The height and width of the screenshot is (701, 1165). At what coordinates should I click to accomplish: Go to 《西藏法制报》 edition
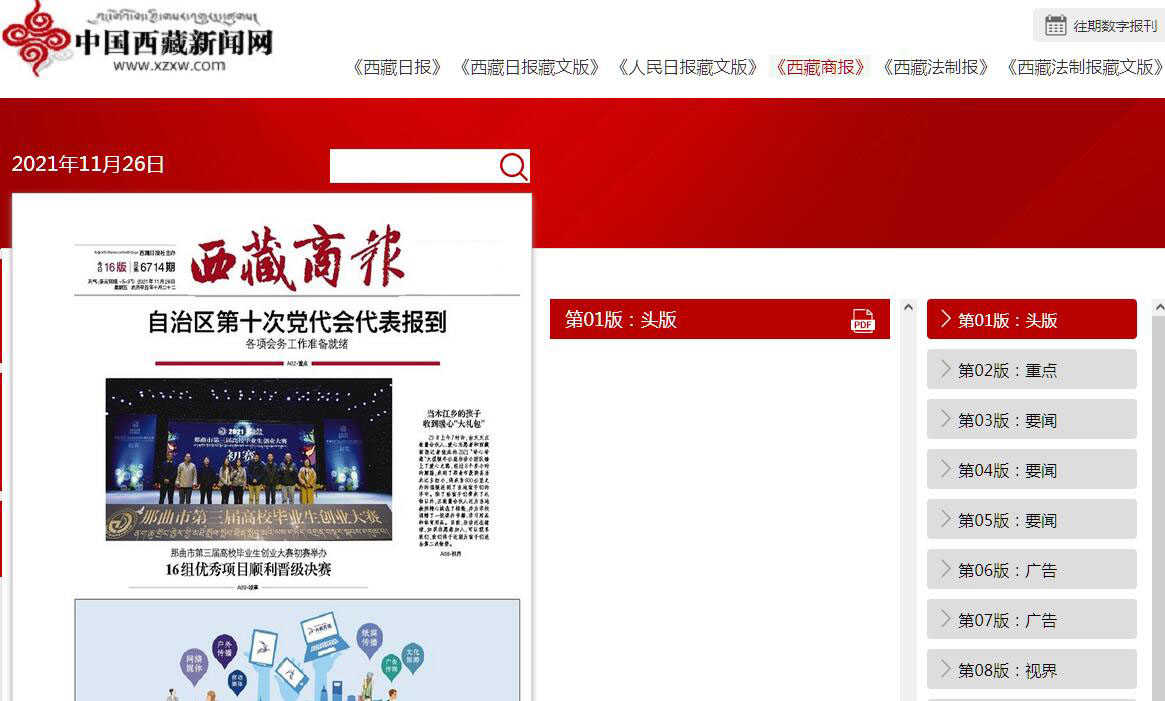935,67
